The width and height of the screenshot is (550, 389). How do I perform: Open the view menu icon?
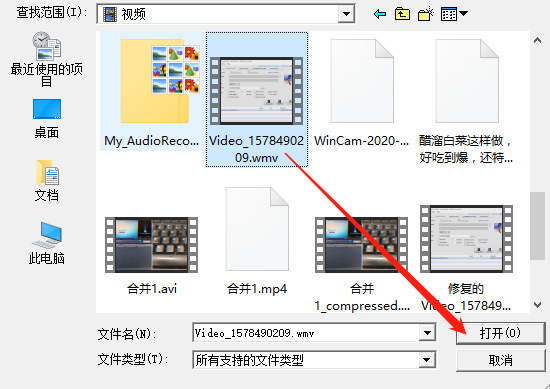coord(454,14)
